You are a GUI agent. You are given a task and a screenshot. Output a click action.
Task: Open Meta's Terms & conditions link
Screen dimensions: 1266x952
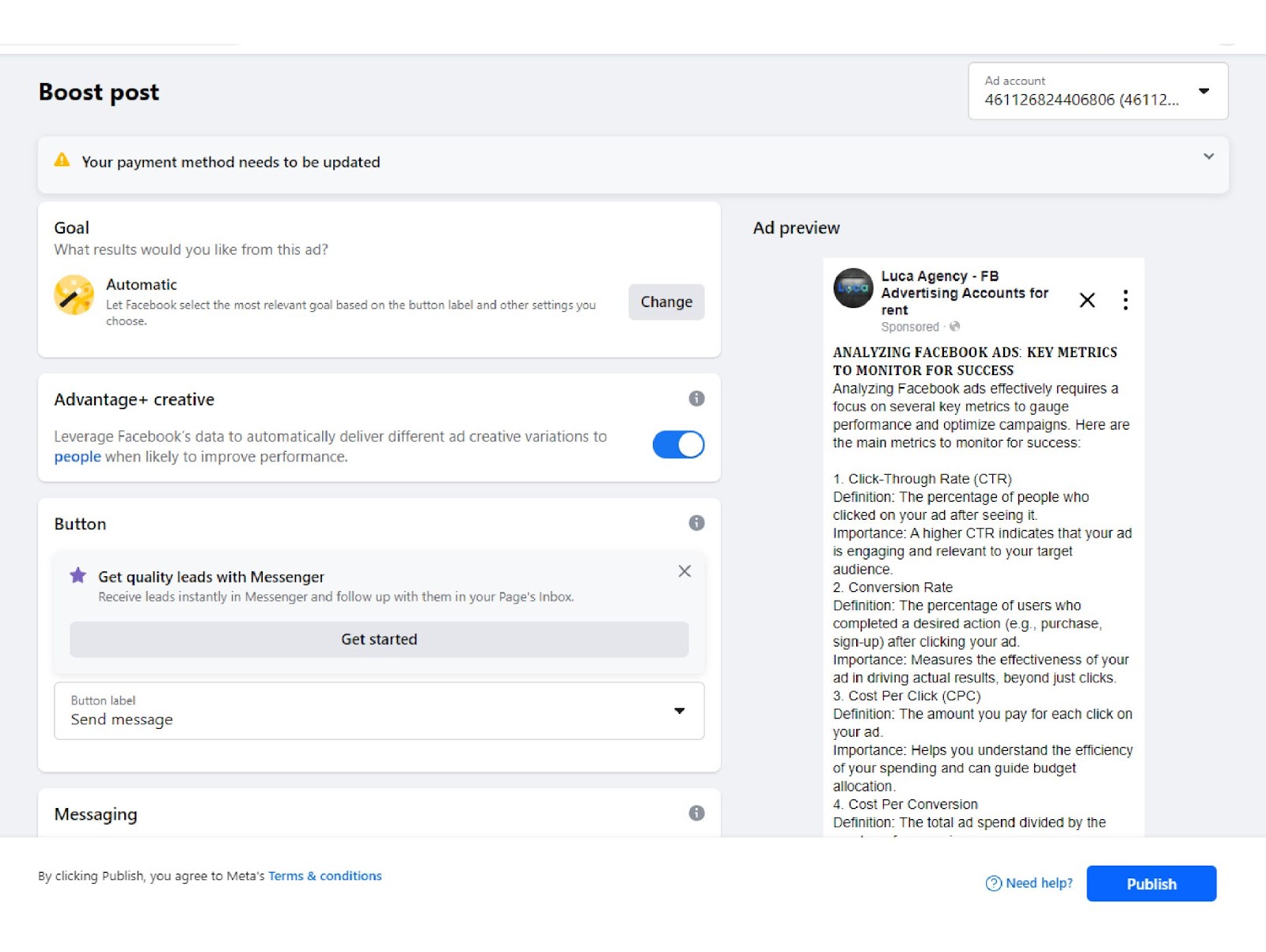(324, 876)
